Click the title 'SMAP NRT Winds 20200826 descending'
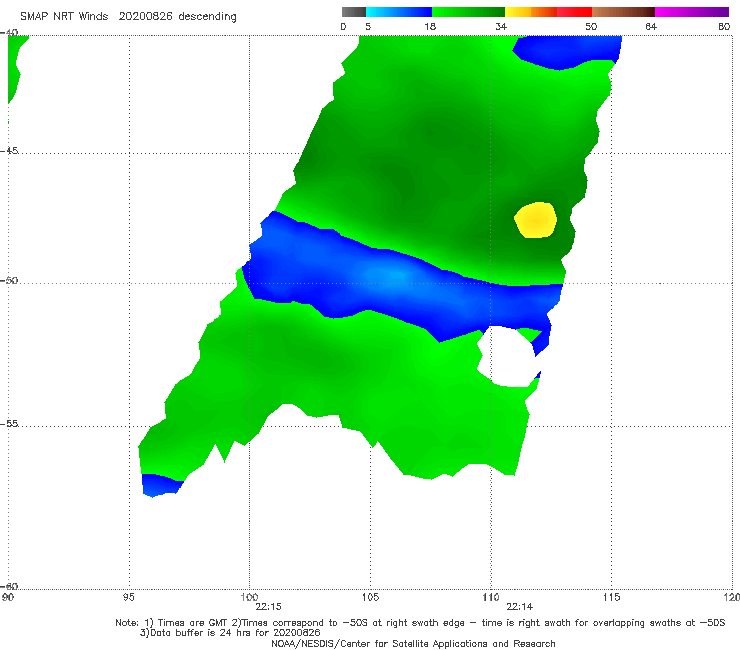The width and height of the screenshot is (740, 650). coord(128,17)
